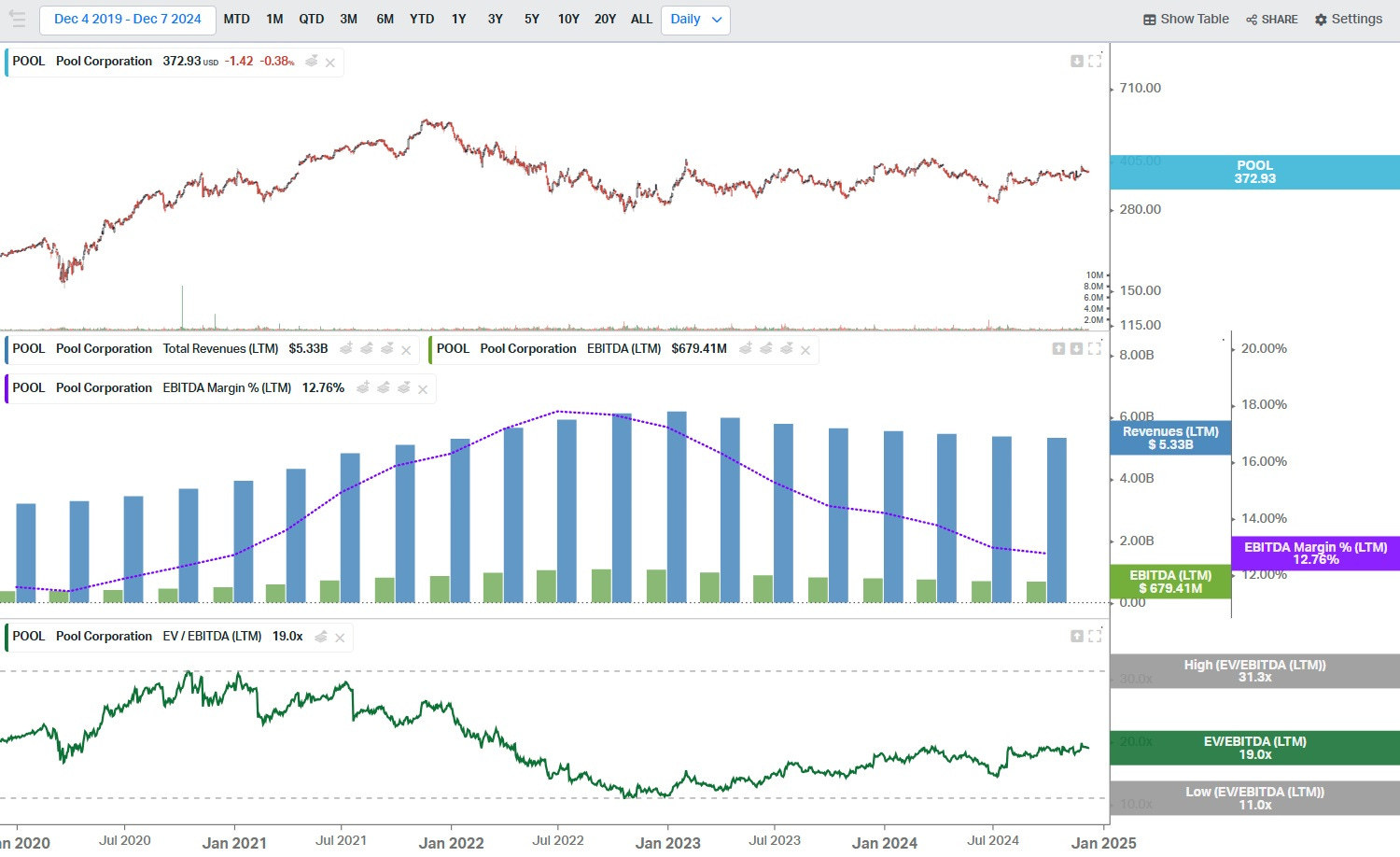The height and width of the screenshot is (857, 1400).
Task: Maximize the revenues and EBITDA pane
Action: tap(1095, 348)
